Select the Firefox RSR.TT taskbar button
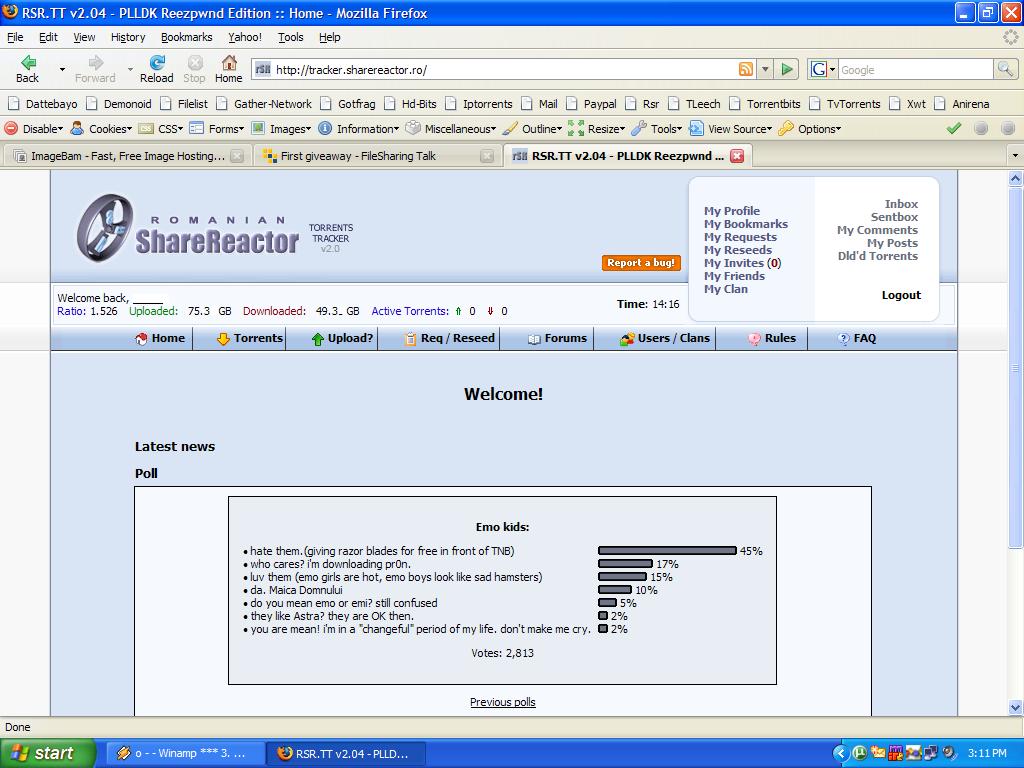Viewport: 1024px width, 768px height. (x=345, y=753)
